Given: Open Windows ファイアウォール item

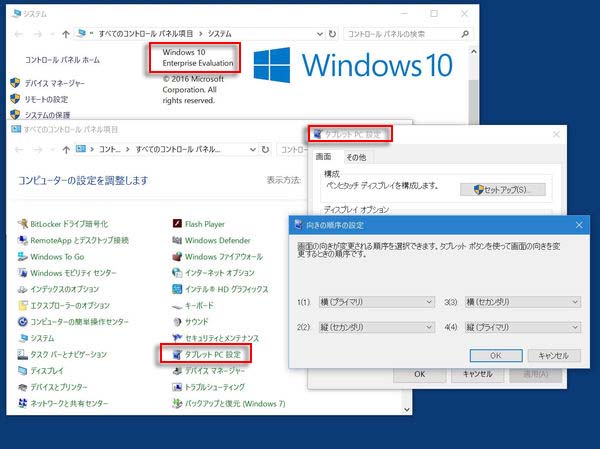Looking at the screenshot, I should click(x=218, y=257).
